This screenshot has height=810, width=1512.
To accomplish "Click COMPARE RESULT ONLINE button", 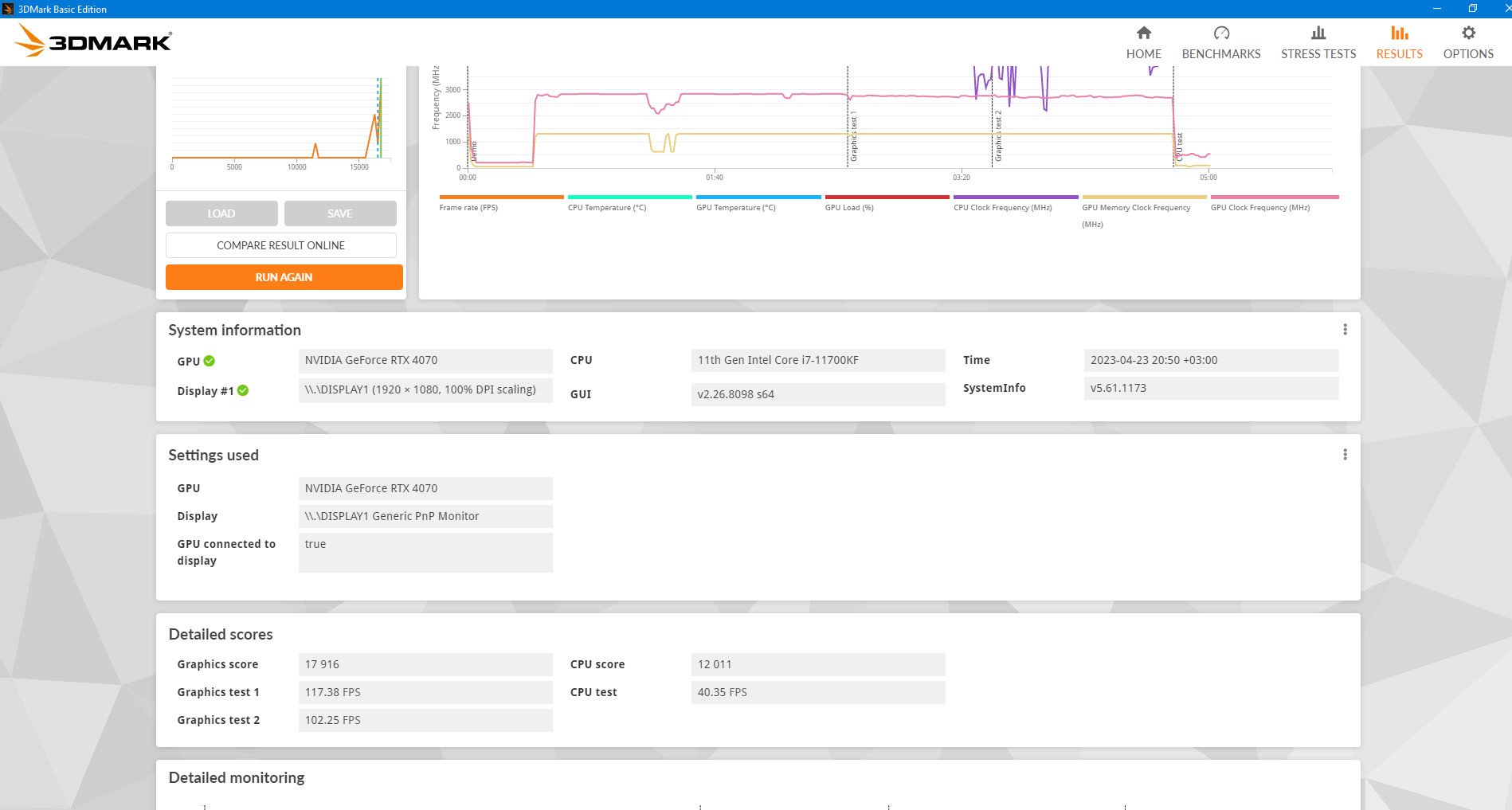I will point(281,245).
